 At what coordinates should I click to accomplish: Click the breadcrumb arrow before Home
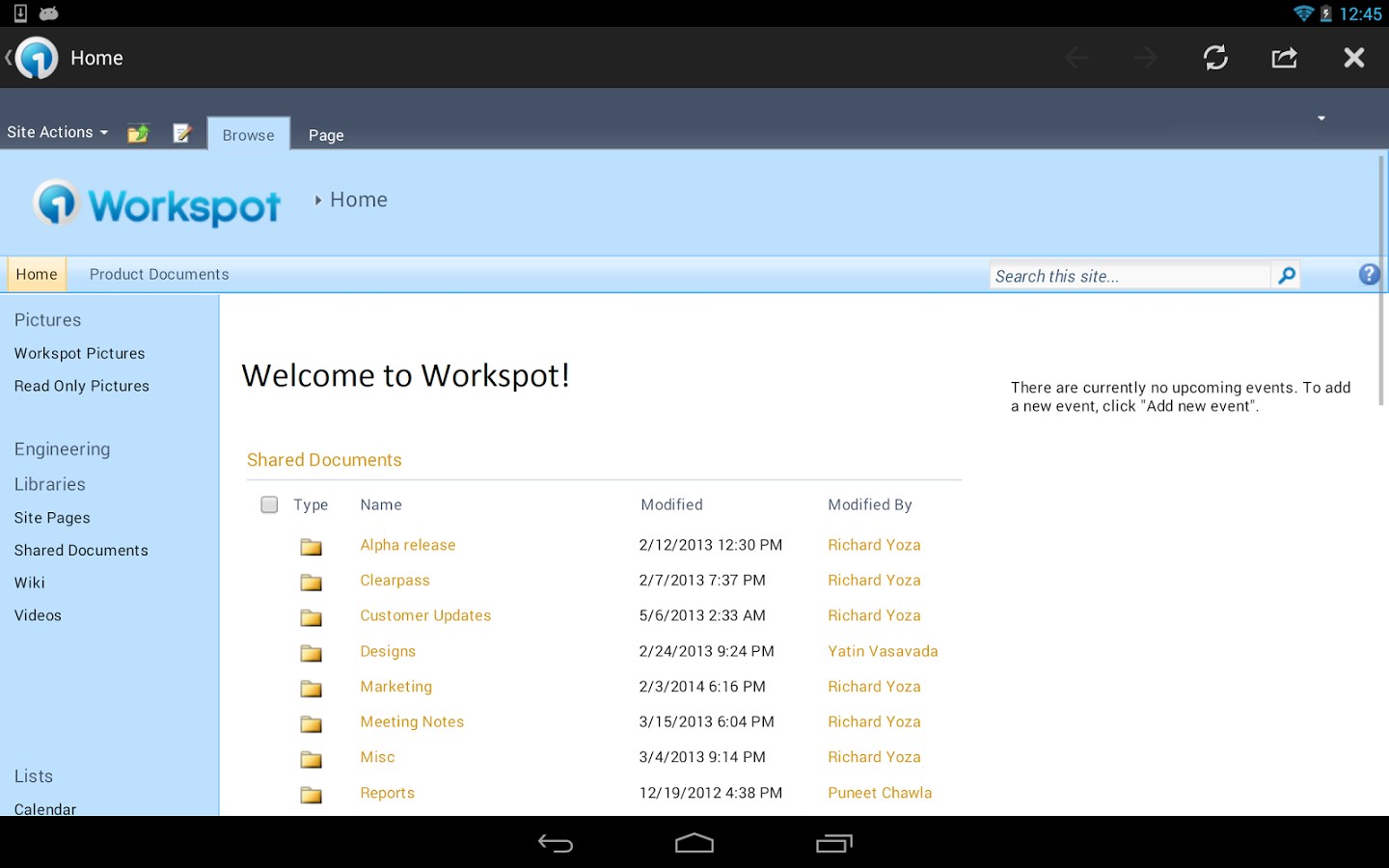pos(317,201)
